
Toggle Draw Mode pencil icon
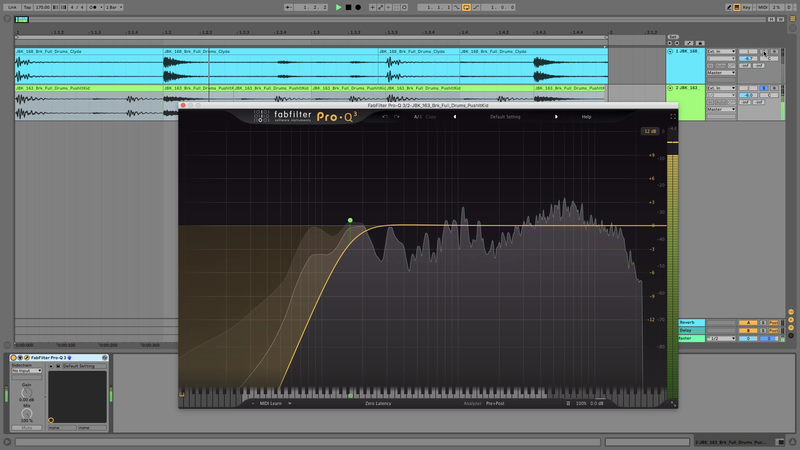pos(729,7)
